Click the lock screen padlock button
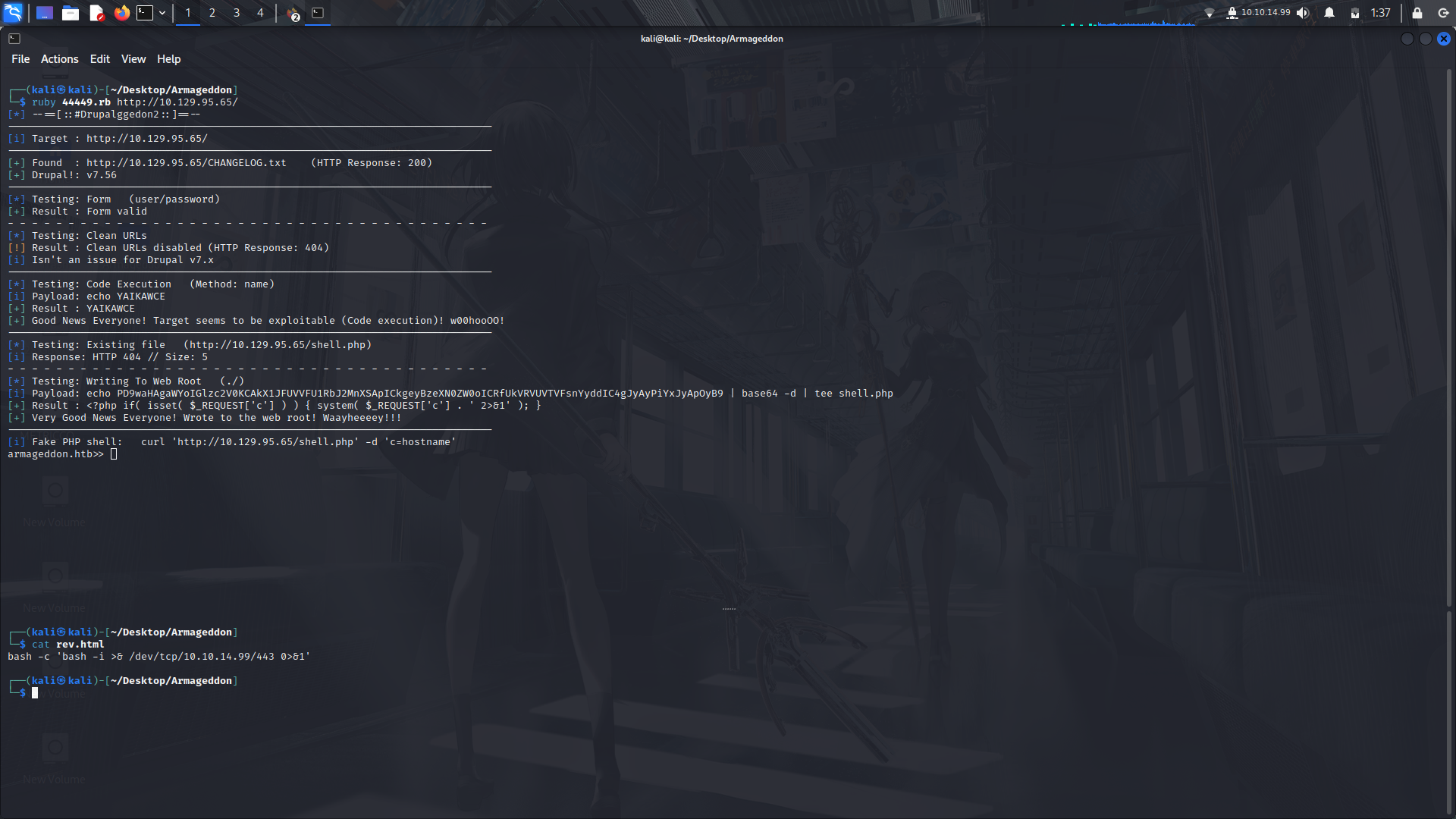 (x=1417, y=13)
